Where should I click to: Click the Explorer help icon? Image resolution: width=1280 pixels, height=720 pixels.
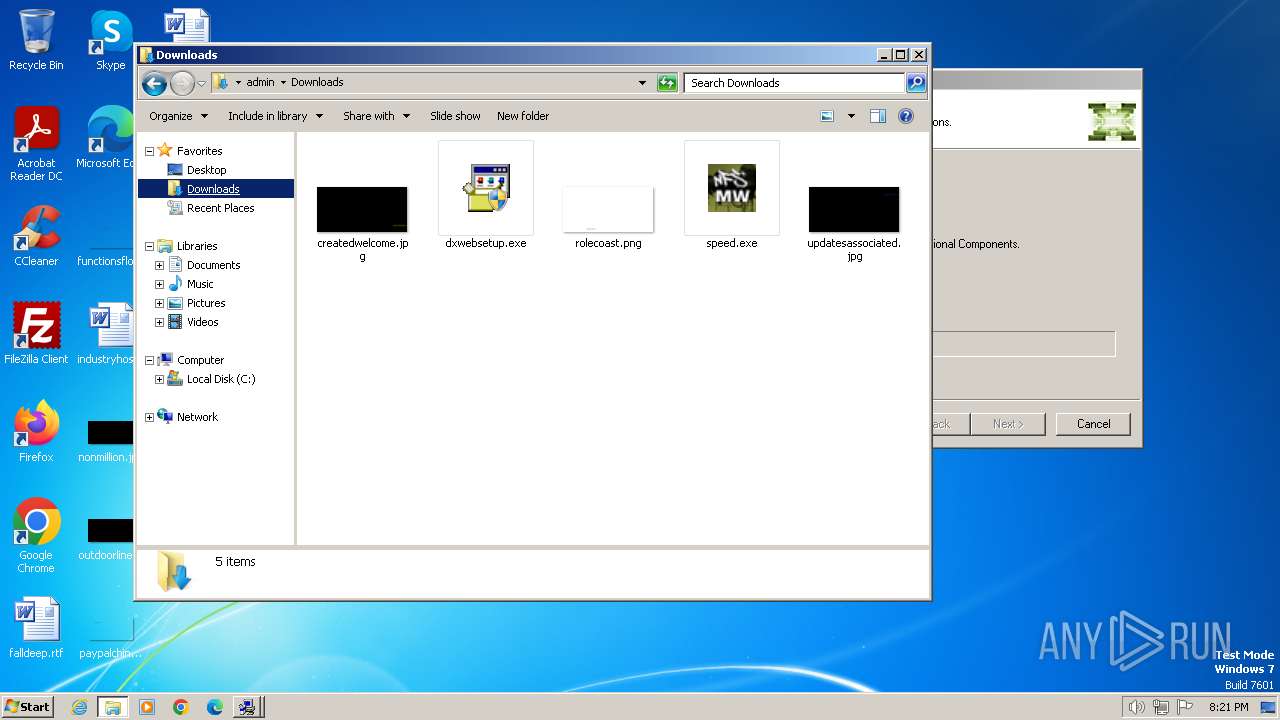coord(906,116)
